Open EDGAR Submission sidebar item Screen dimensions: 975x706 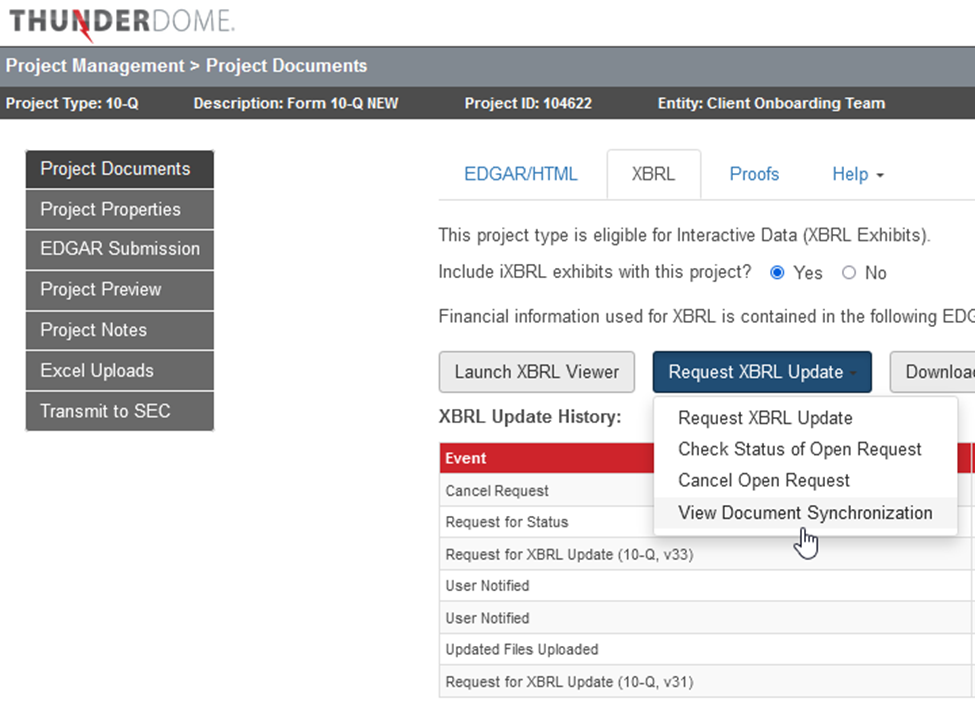119,249
